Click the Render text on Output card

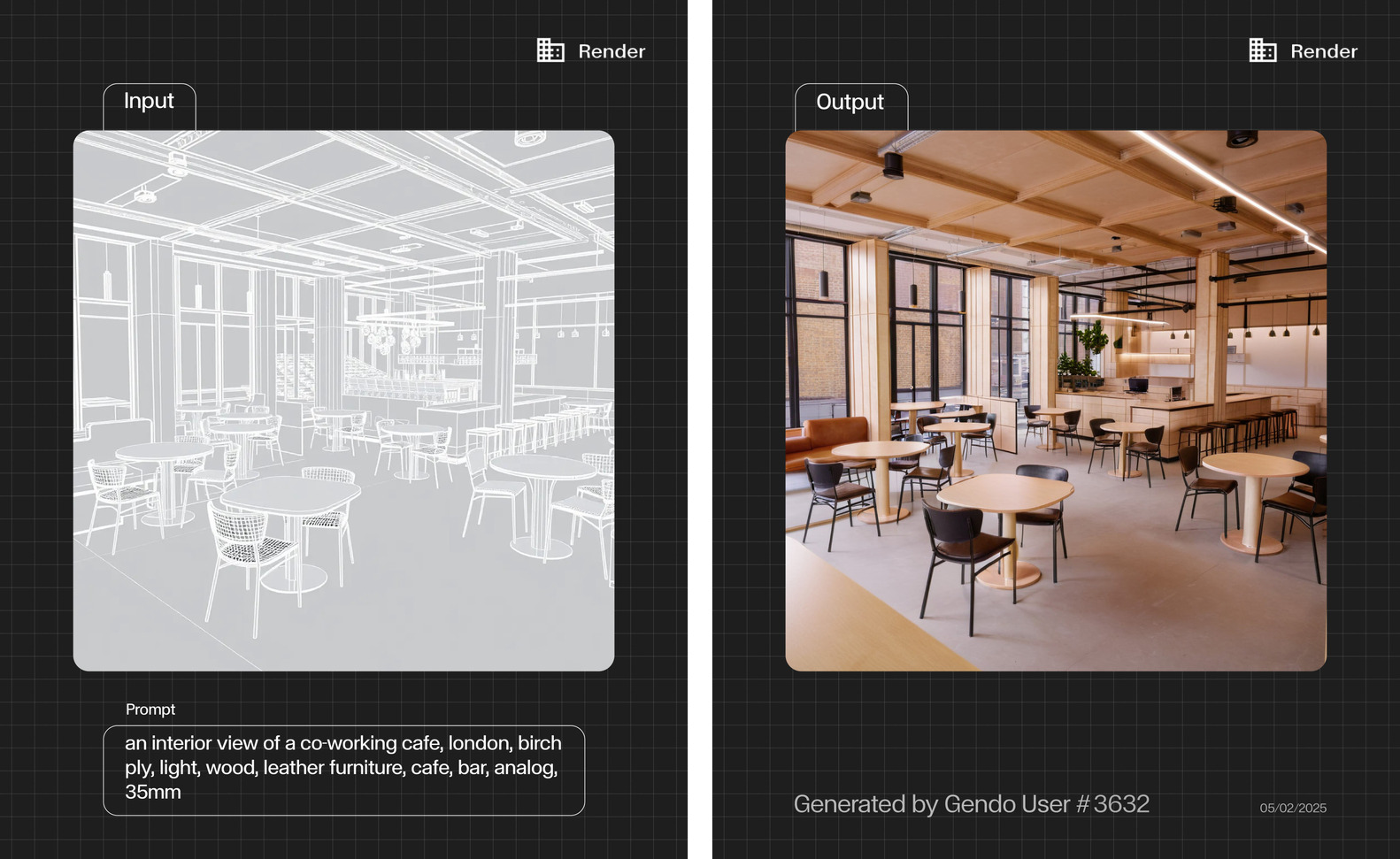1324,51
